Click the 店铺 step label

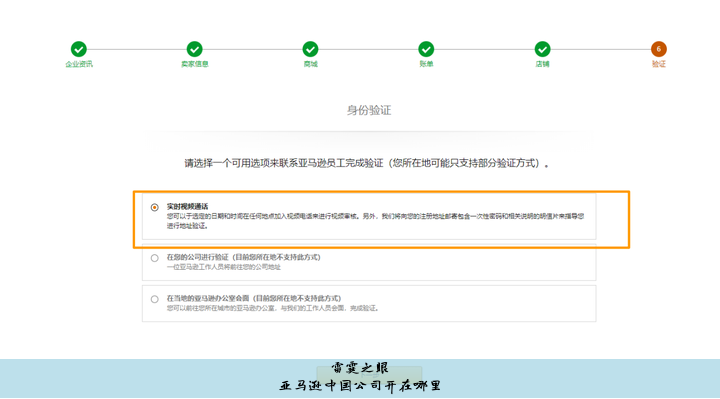coord(542,64)
